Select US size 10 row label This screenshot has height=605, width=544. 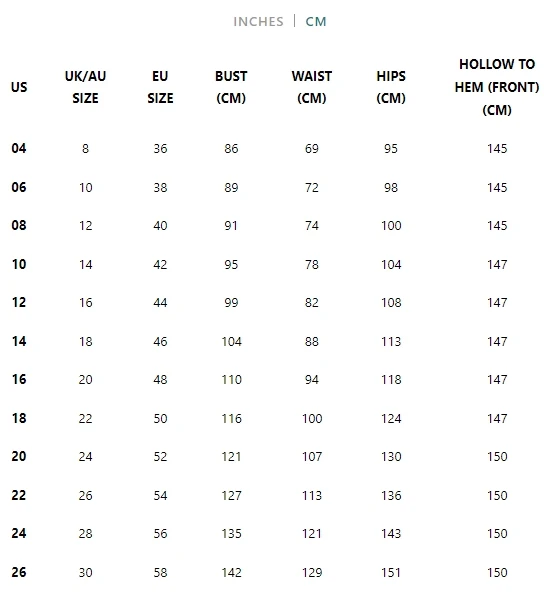[19, 265]
